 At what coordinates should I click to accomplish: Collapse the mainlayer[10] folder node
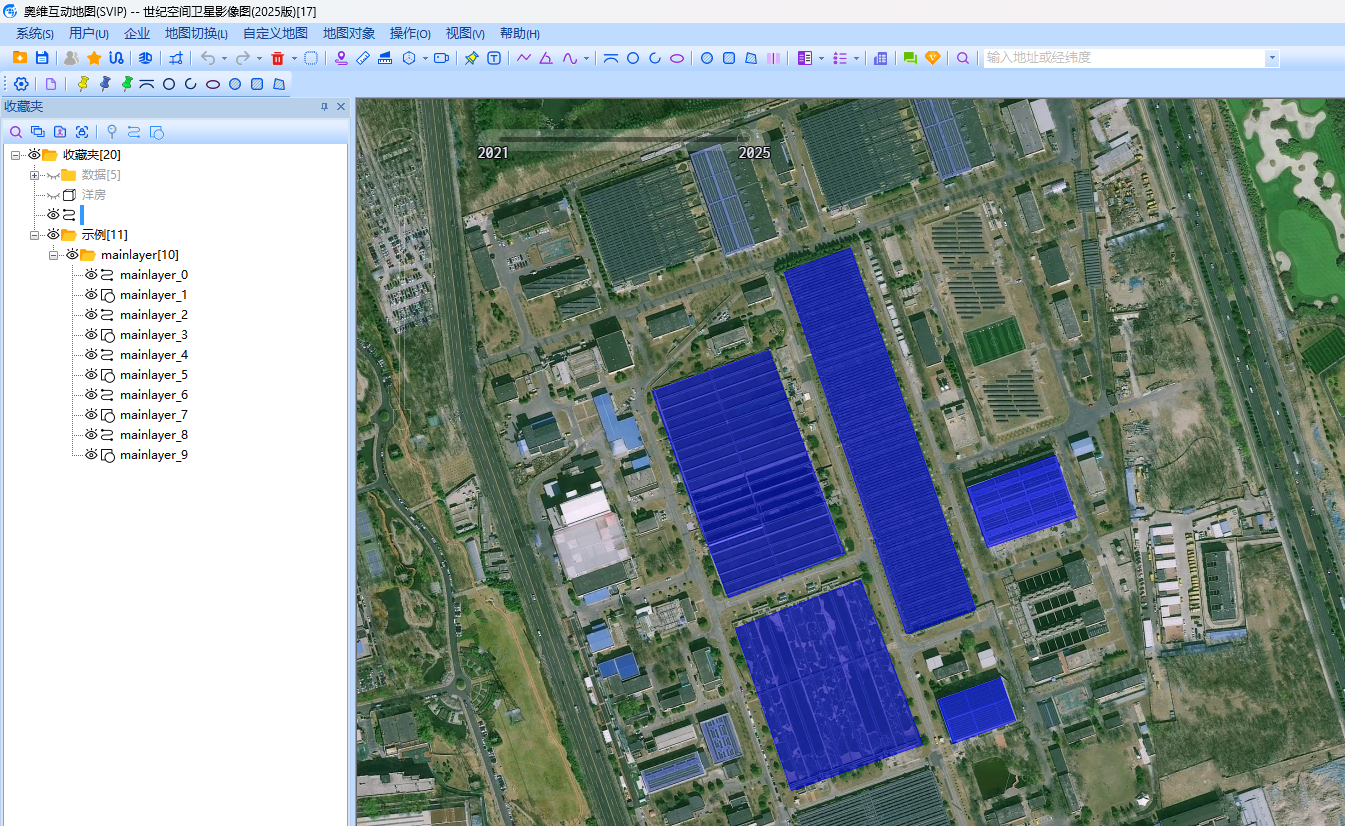(x=54, y=255)
